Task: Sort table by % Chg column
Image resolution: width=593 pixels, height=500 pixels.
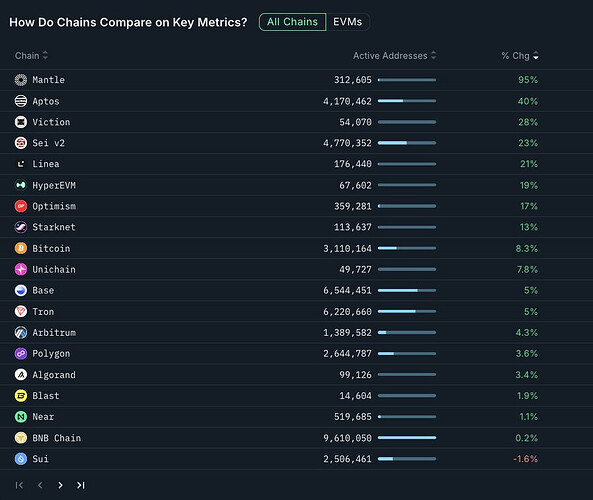Action: click(520, 56)
